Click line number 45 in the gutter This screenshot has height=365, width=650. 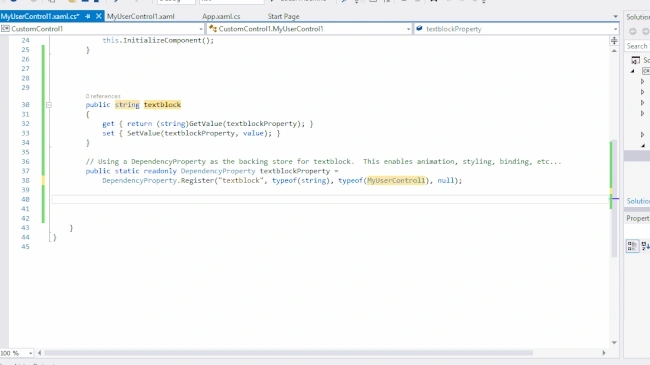click(25, 246)
